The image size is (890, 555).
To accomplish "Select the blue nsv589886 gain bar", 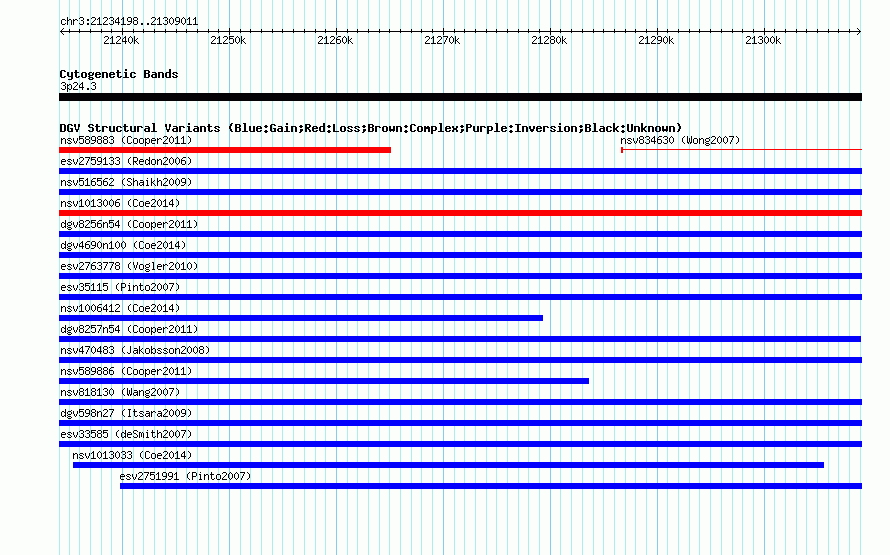I will (324, 381).
